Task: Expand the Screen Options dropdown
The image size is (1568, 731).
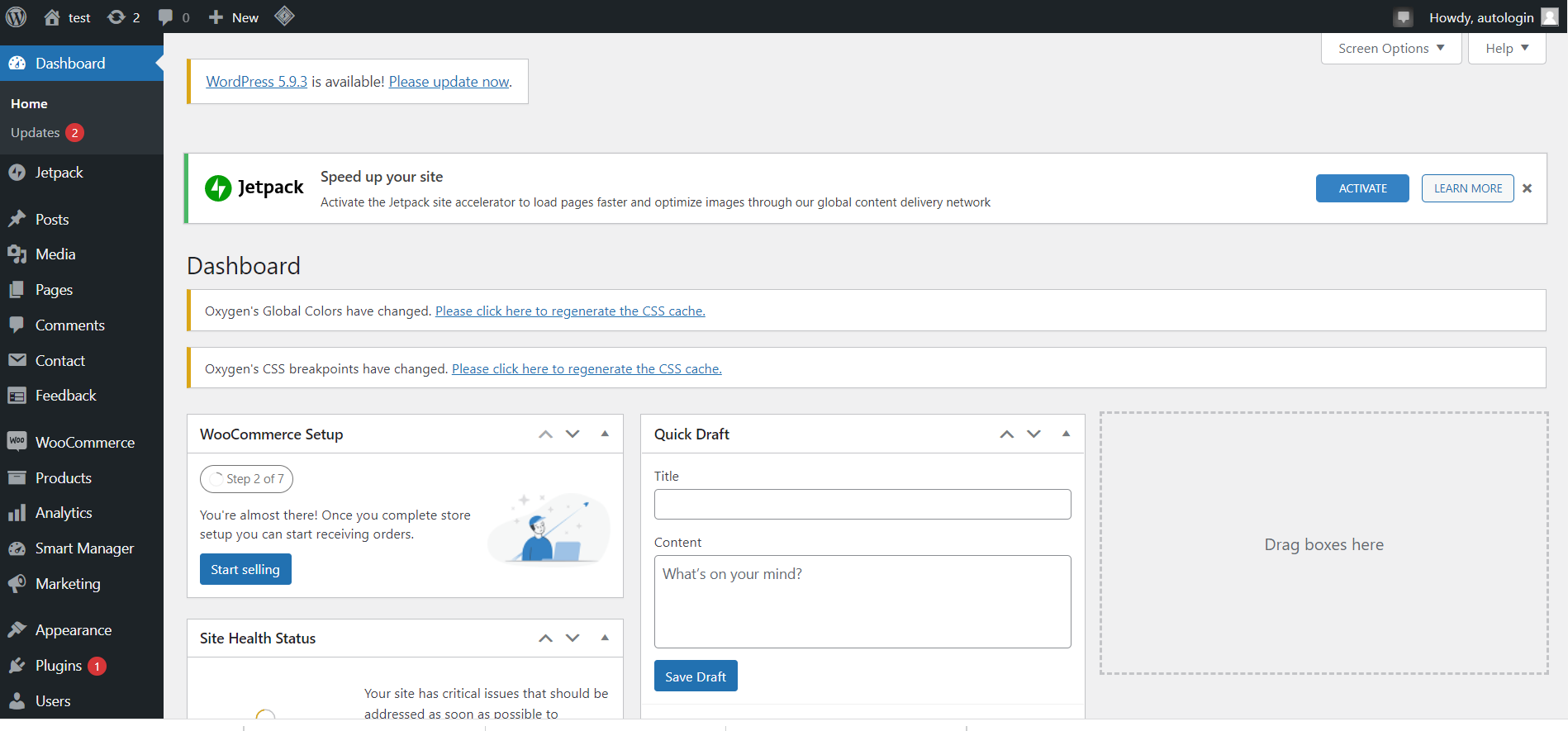Action: tap(1391, 49)
